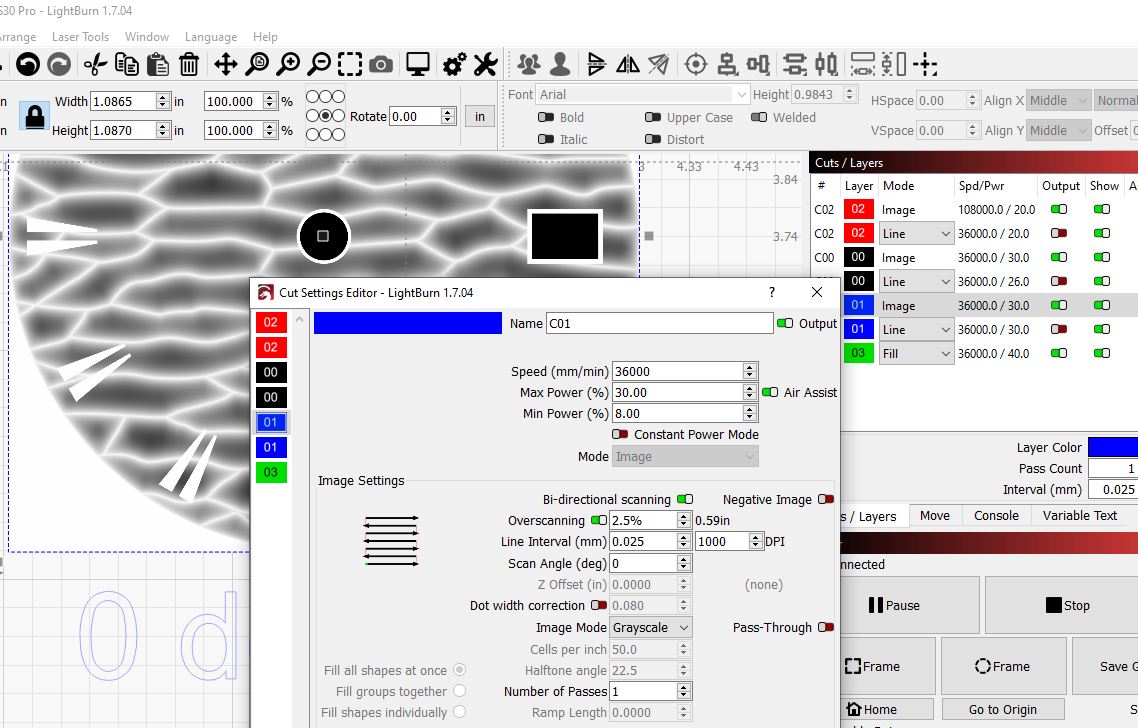Open the camera control icon
The height and width of the screenshot is (728, 1138).
coord(381,65)
